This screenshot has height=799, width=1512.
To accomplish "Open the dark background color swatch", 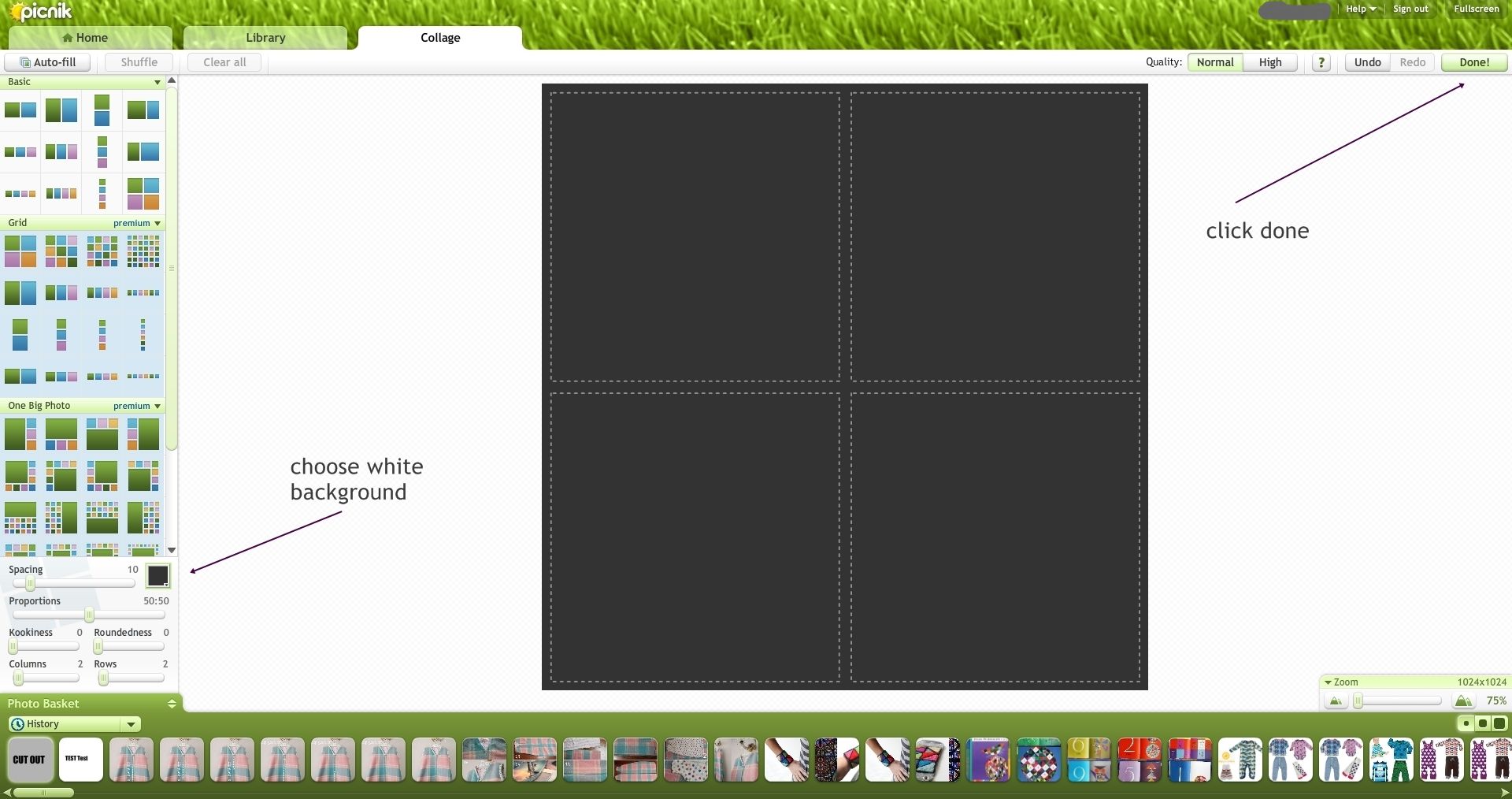I will click(157, 576).
